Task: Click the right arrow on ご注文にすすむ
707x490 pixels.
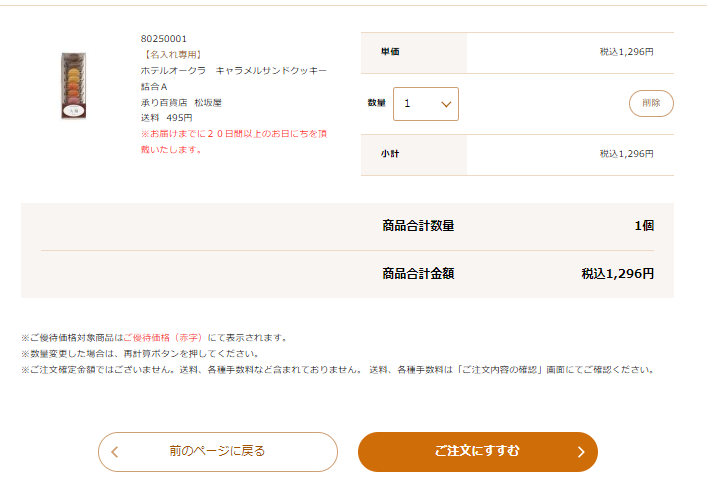Action: 581,452
